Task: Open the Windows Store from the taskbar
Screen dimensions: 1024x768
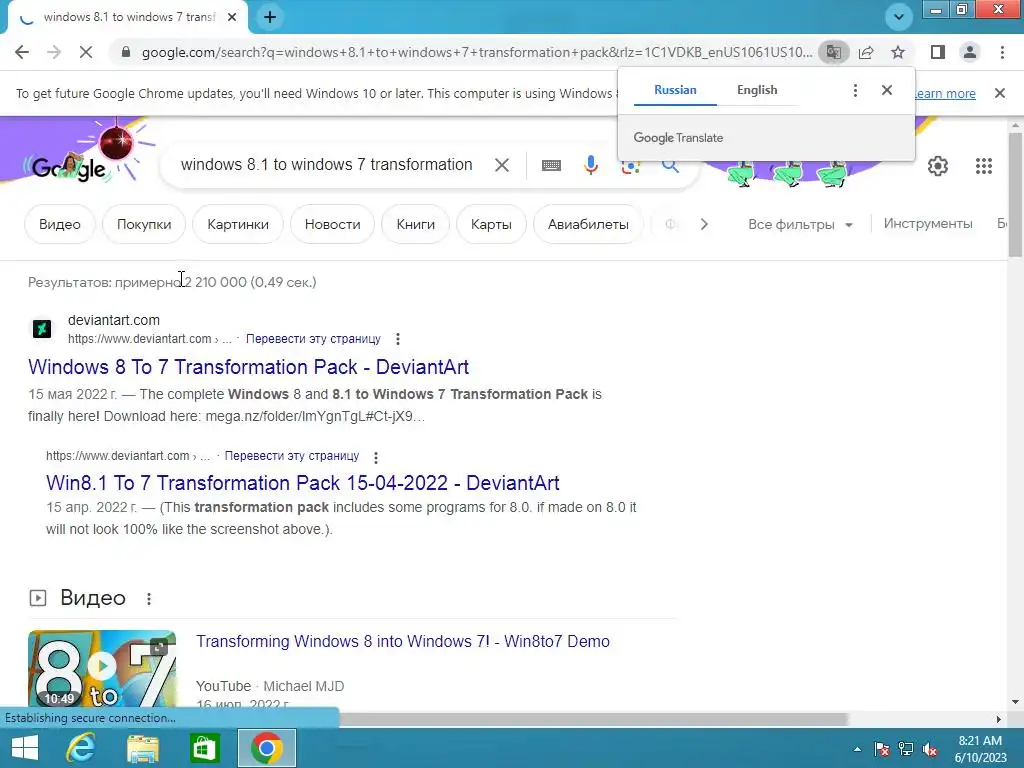Action: coord(204,748)
